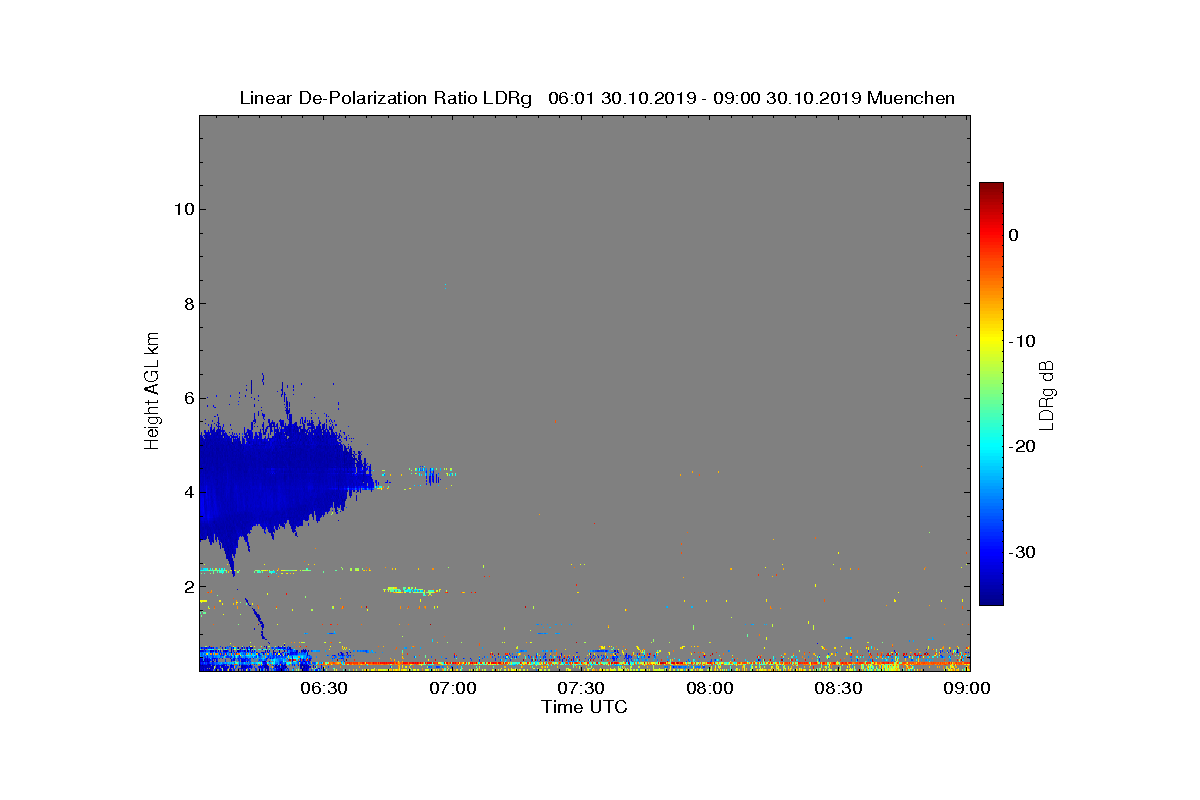Click the 'Time UTC' axis label
The height and width of the screenshot is (800, 1200).
[x=585, y=707]
